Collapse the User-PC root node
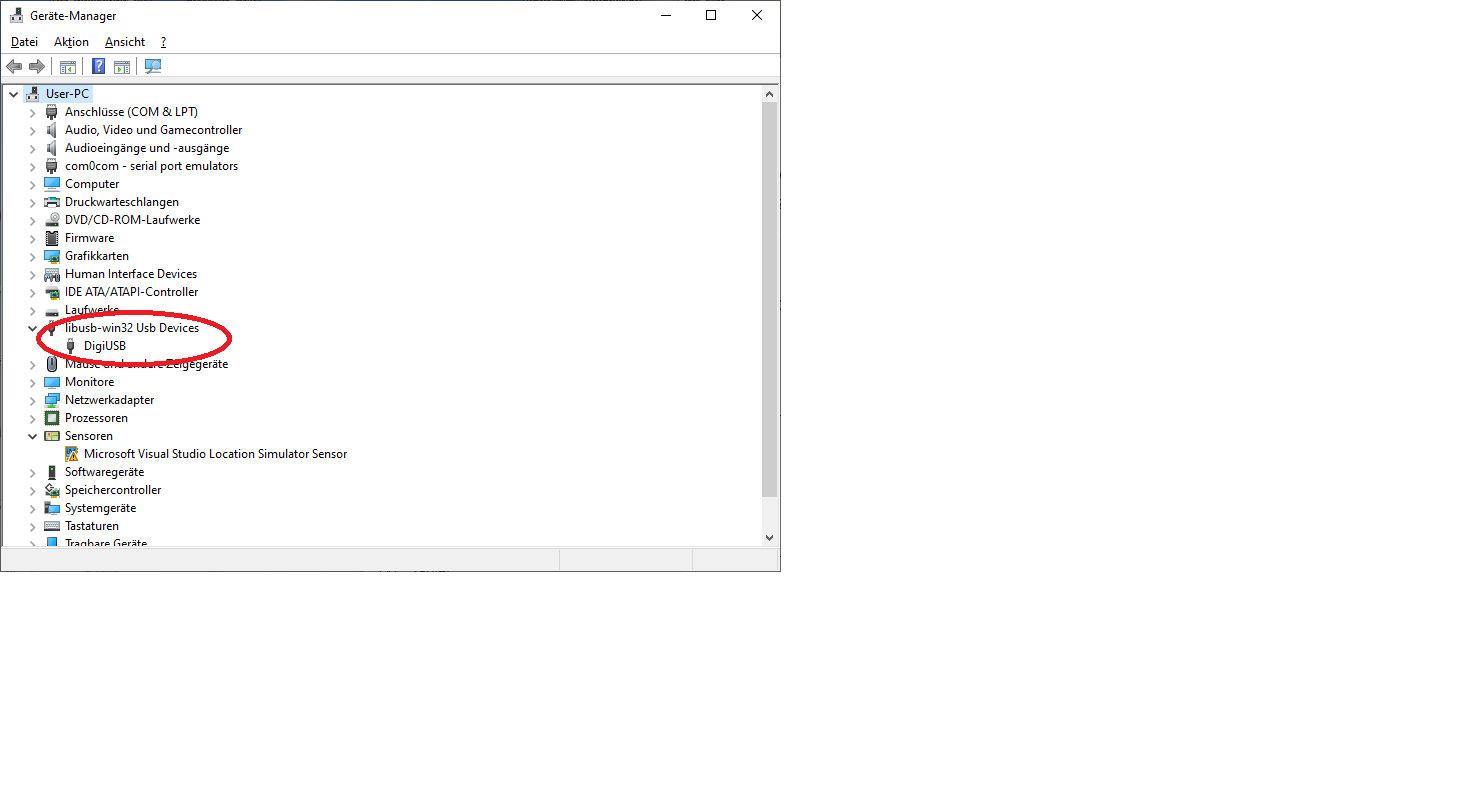The width and height of the screenshot is (1481, 804). 13,94
